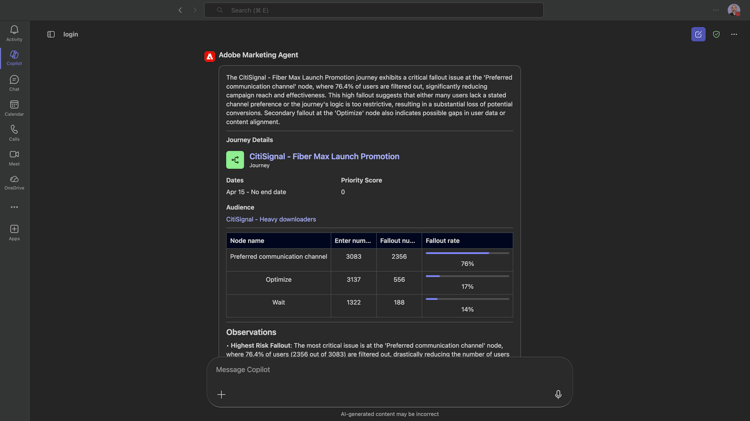750x421 pixels.
Task: Go forward with the right arrow
Action: 195,10
